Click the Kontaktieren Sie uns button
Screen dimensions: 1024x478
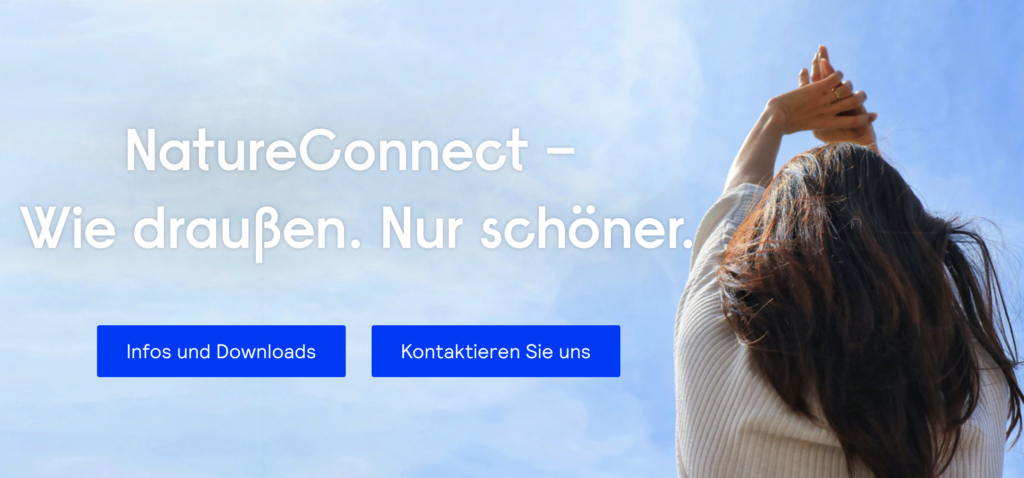click(x=496, y=351)
